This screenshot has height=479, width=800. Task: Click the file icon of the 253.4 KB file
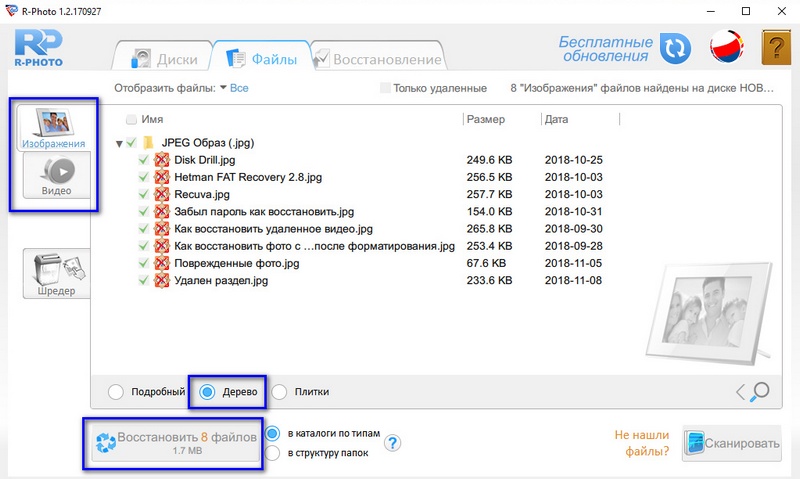coord(162,246)
